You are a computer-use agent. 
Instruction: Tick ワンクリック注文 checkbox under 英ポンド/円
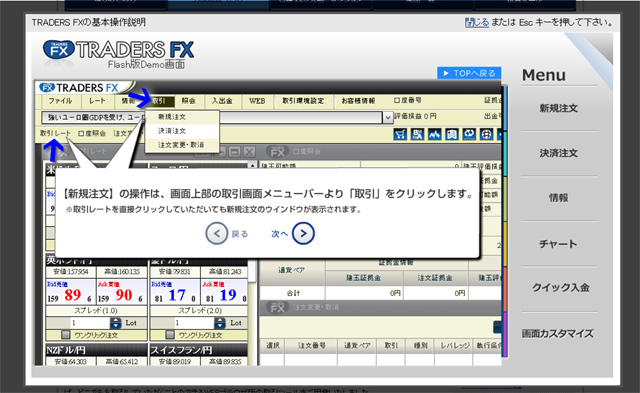coord(65,335)
